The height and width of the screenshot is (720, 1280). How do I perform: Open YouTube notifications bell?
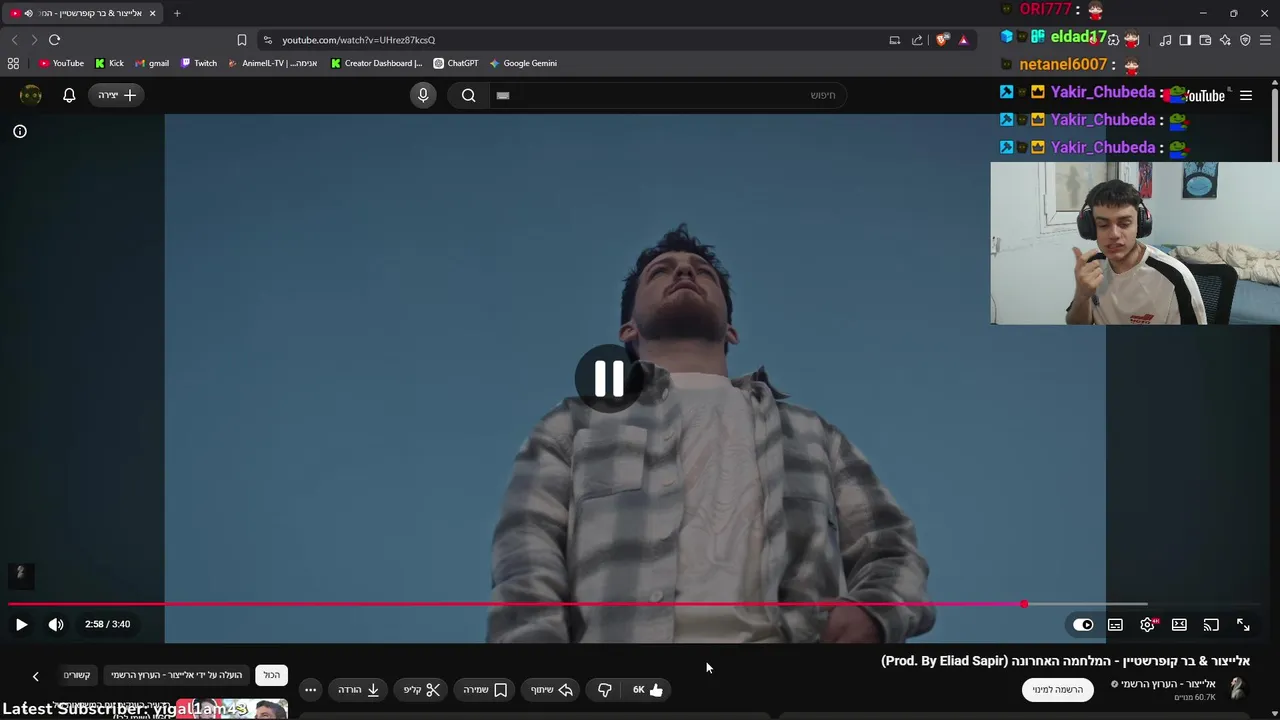[x=69, y=95]
